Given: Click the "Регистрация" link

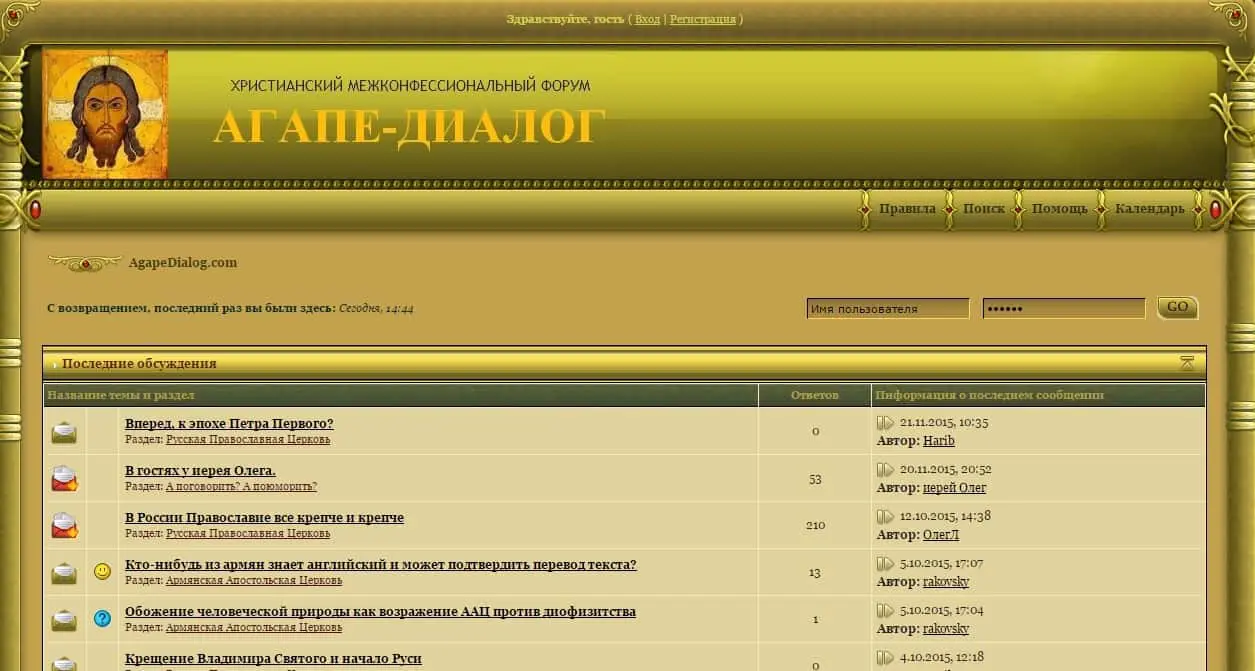Looking at the screenshot, I should pyautogui.click(x=703, y=19).
